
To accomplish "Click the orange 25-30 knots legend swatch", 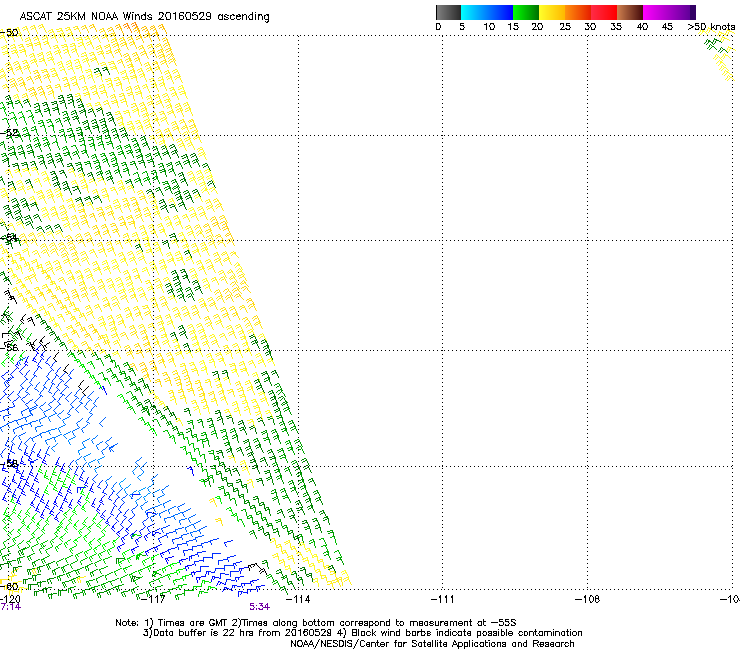I will point(577,12).
